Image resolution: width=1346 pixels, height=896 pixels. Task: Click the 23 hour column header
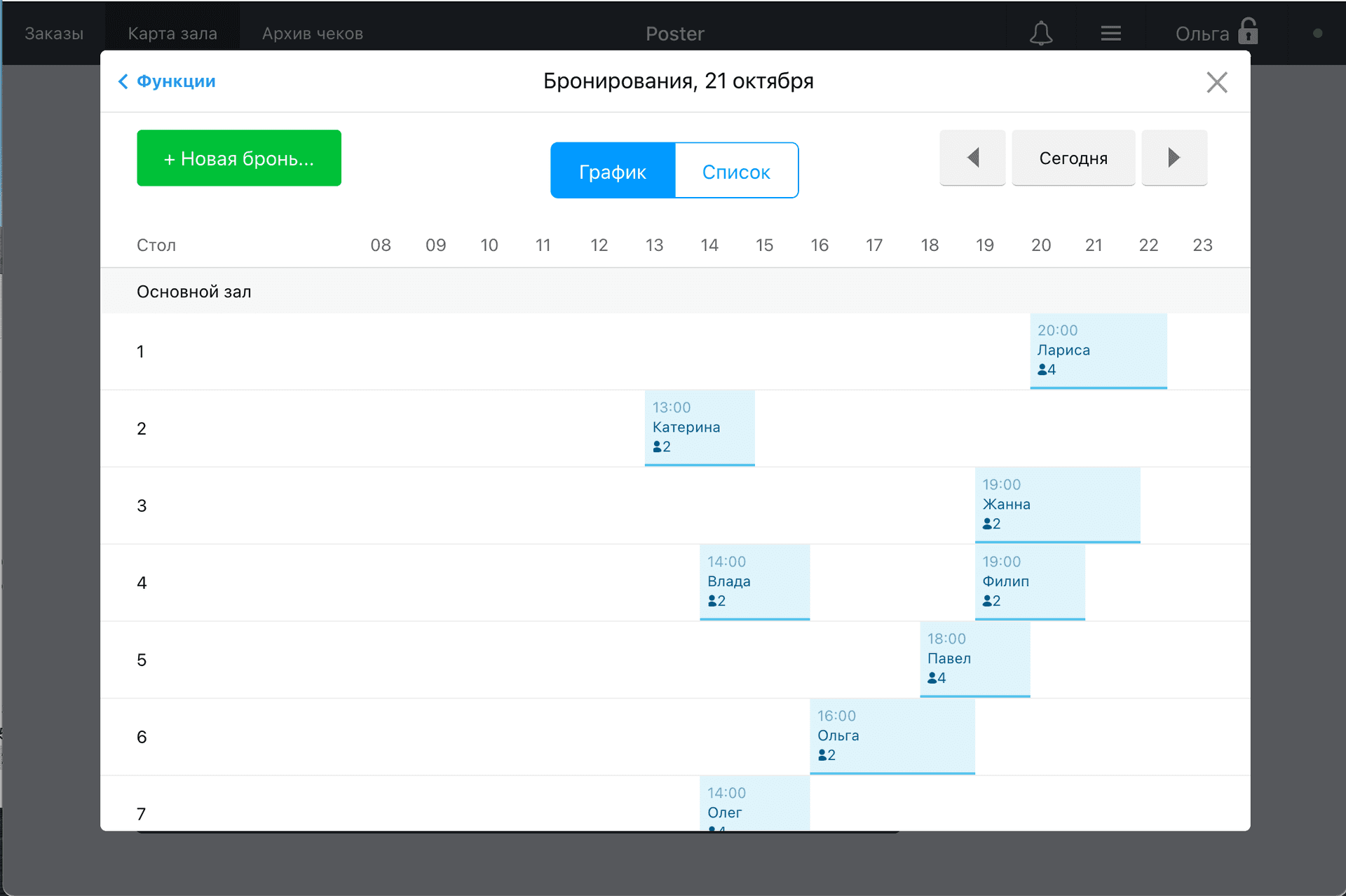point(1202,245)
